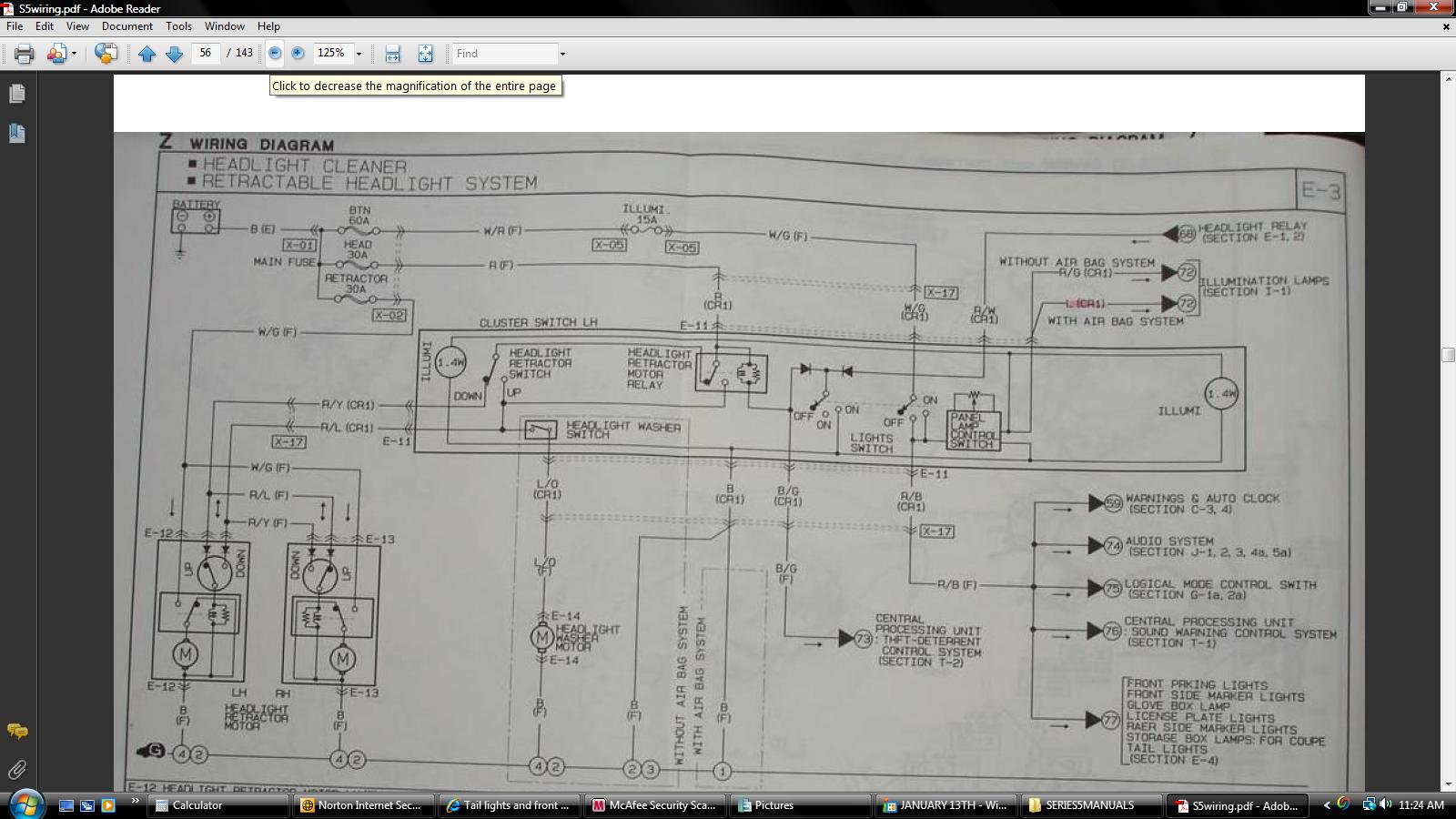Click the Print icon in the toolbar
This screenshot has width=1456, height=819.
coord(24,54)
